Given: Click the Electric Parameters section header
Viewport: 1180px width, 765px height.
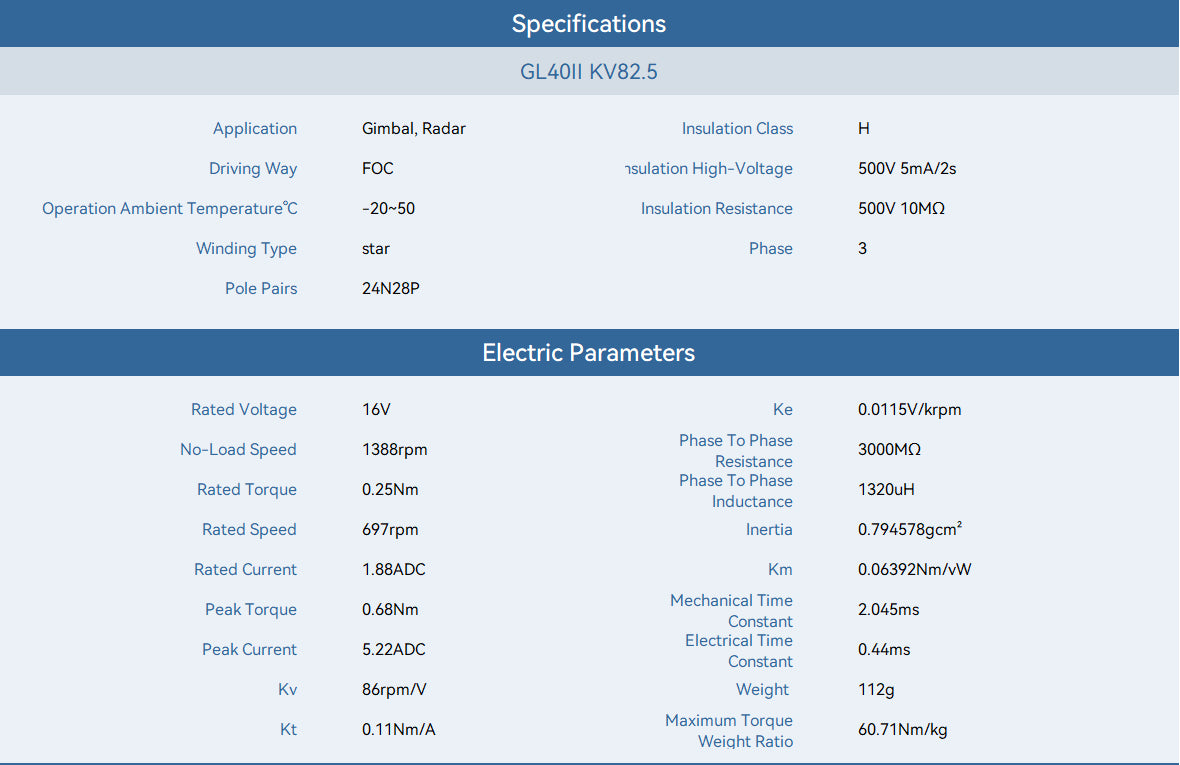Looking at the screenshot, I should click(x=589, y=352).
